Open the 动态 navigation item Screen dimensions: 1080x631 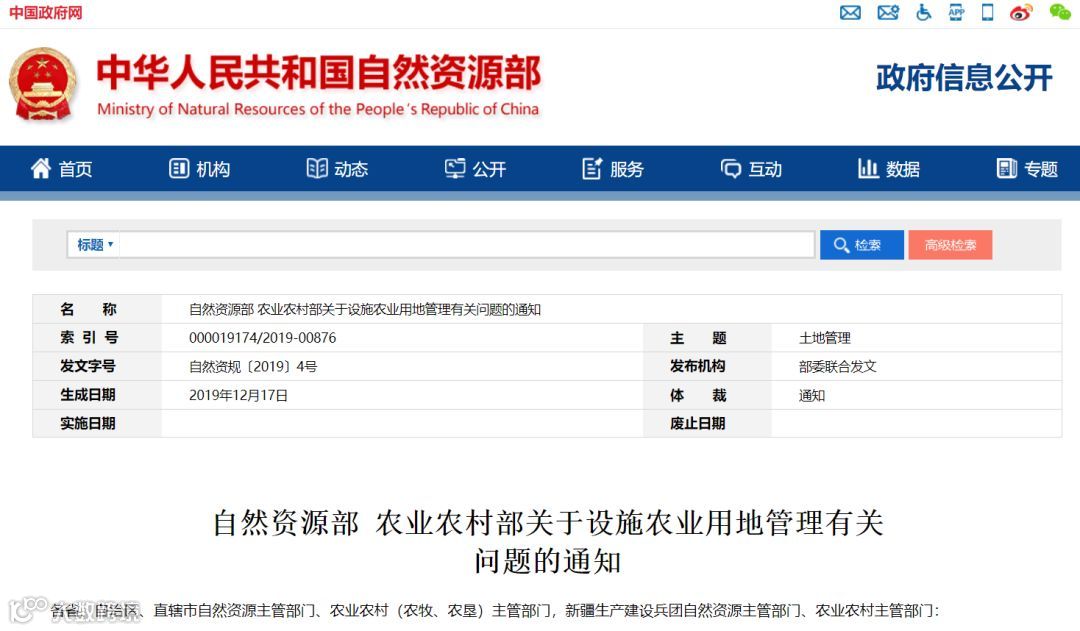click(351, 169)
